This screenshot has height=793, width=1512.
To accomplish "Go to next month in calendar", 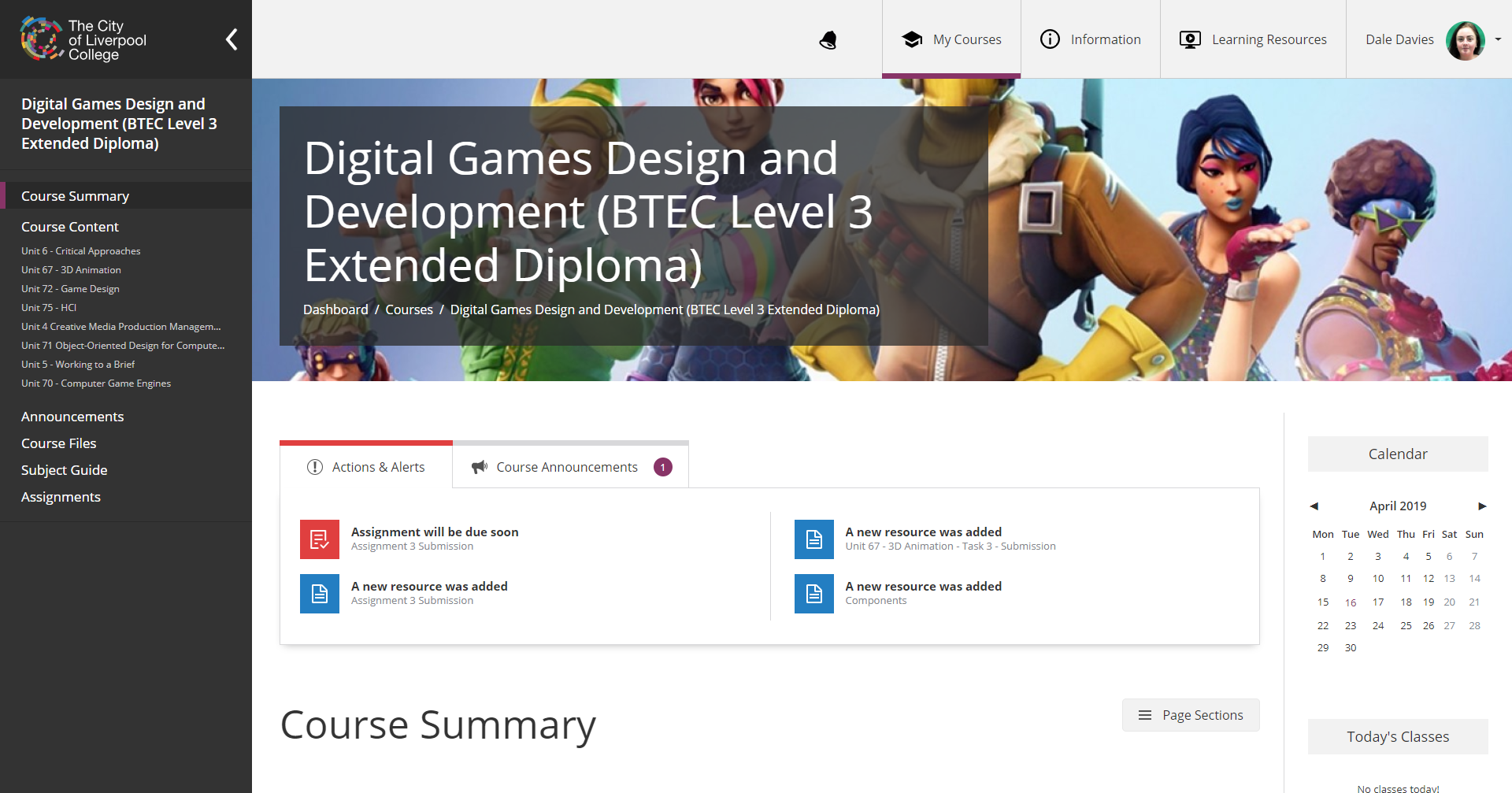I will (x=1481, y=506).
